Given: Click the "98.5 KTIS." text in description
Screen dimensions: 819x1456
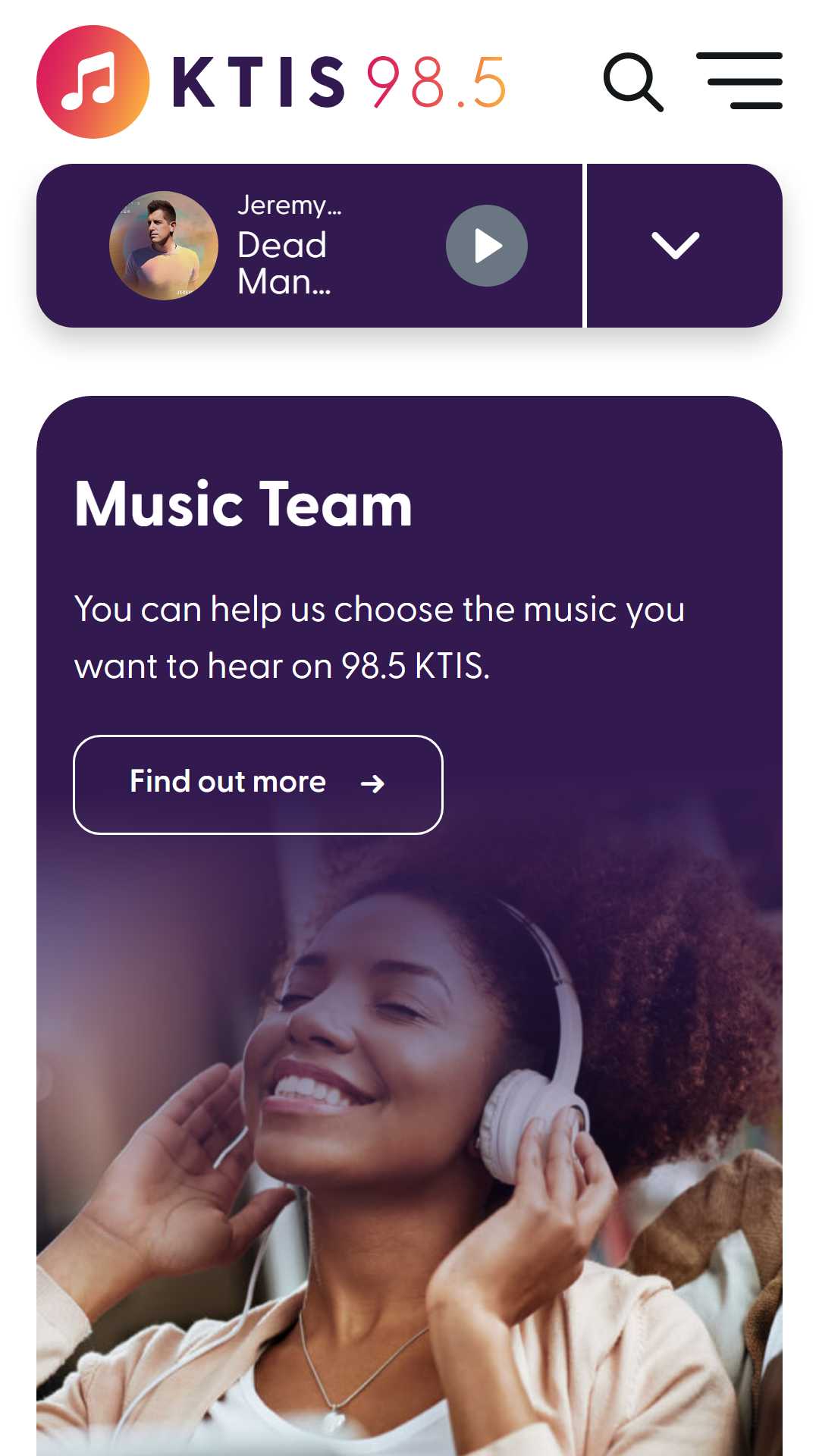Looking at the screenshot, I should pos(416,667).
